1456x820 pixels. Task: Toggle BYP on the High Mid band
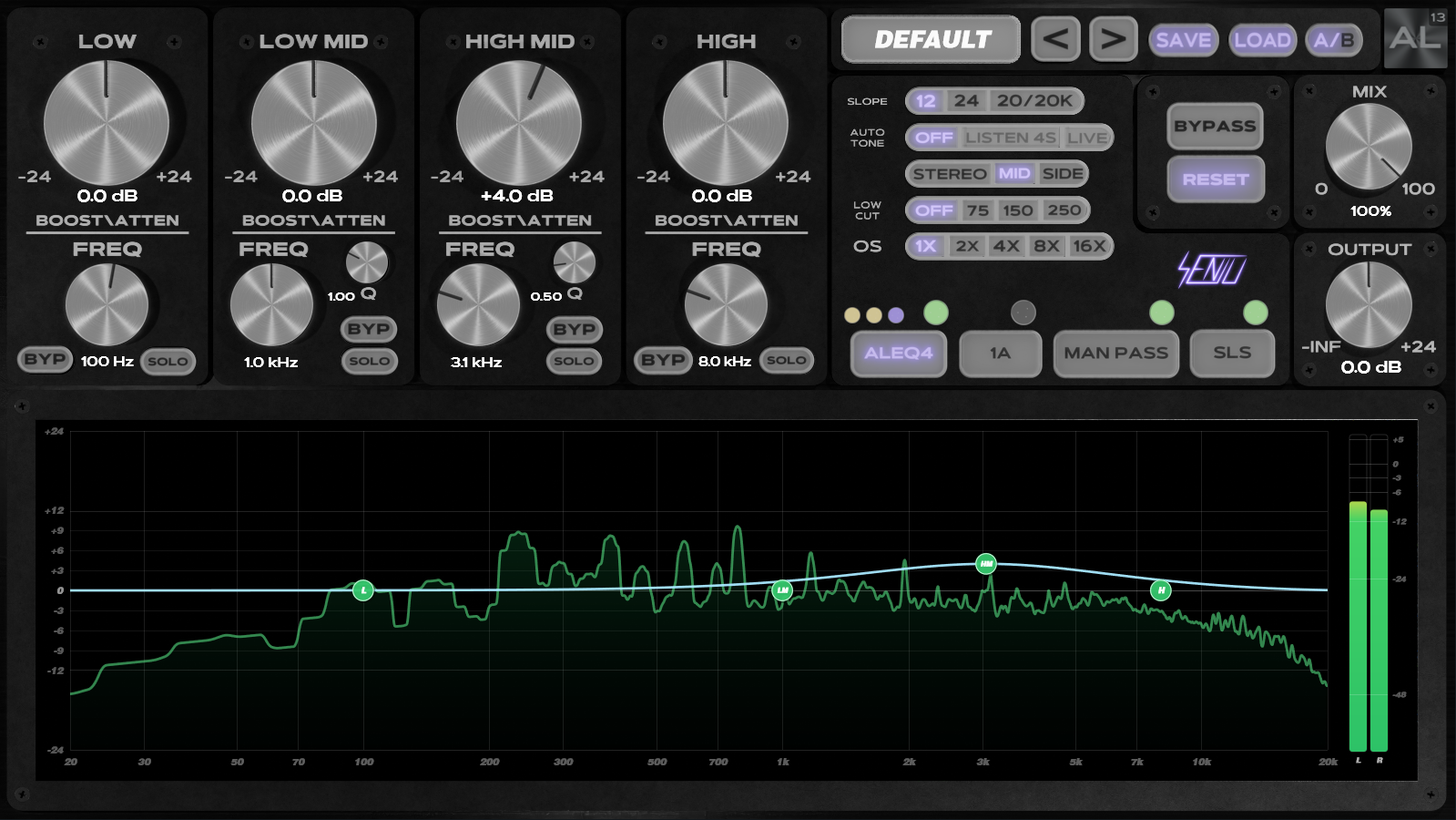(575, 330)
